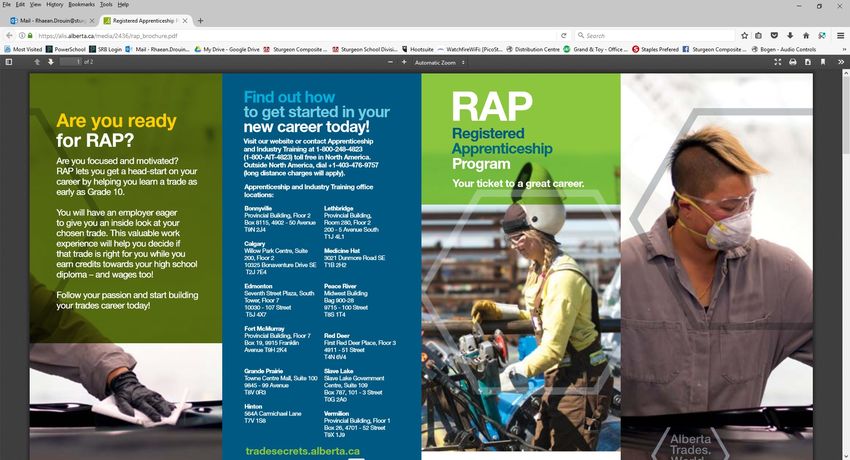Click 'Your ticket to a great career.' text
Screen dimensions: 850x460
point(518,184)
